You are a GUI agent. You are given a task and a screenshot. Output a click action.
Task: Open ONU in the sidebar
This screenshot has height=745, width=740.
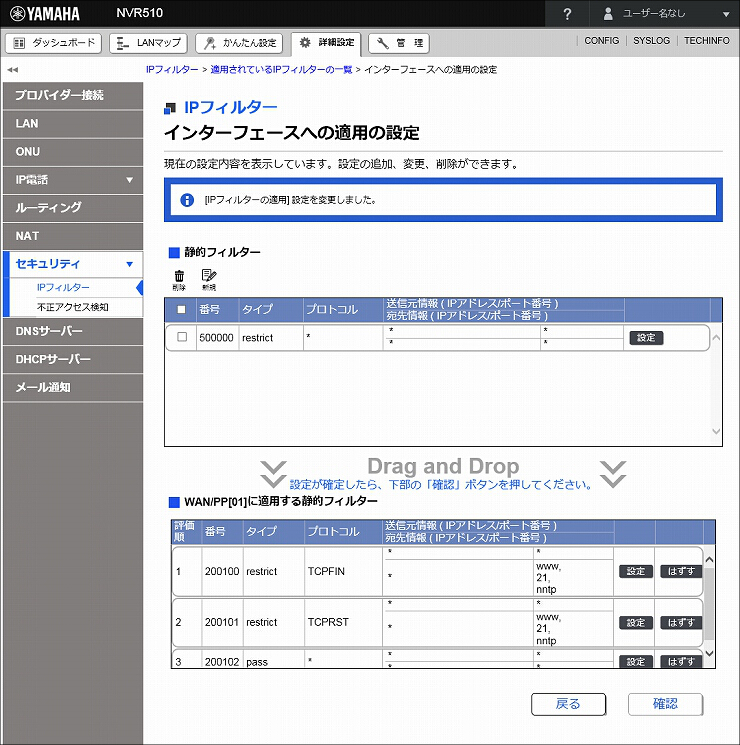click(x=73, y=152)
